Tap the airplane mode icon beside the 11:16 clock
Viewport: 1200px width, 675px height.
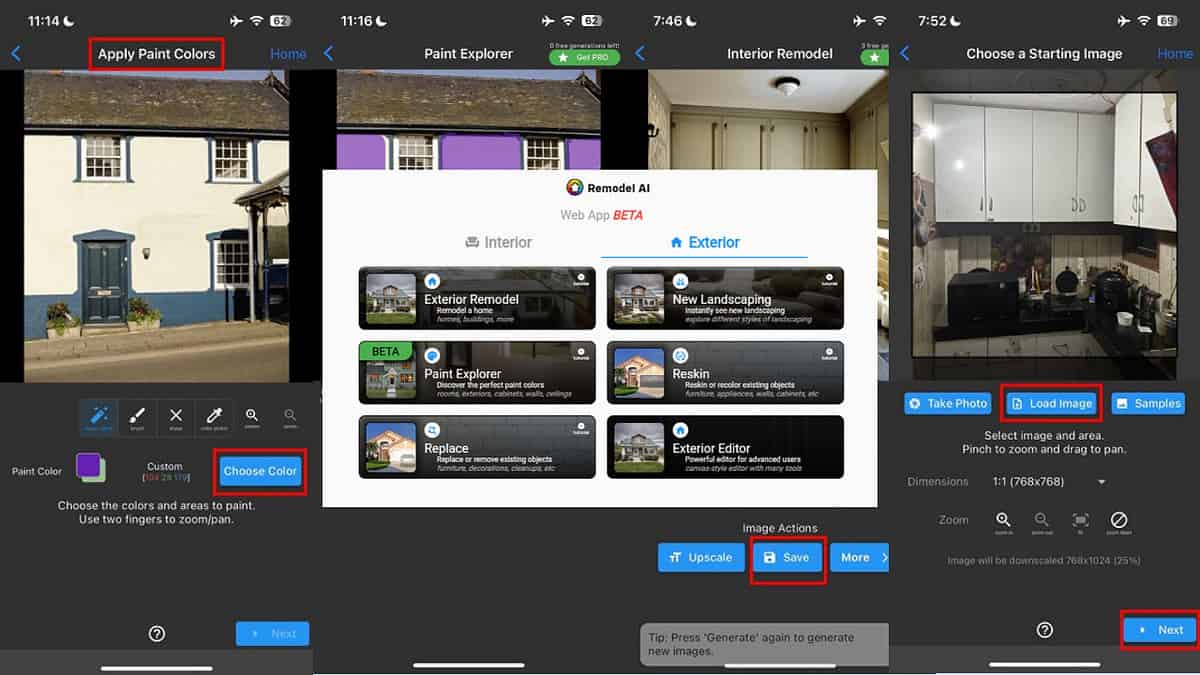pos(548,20)
